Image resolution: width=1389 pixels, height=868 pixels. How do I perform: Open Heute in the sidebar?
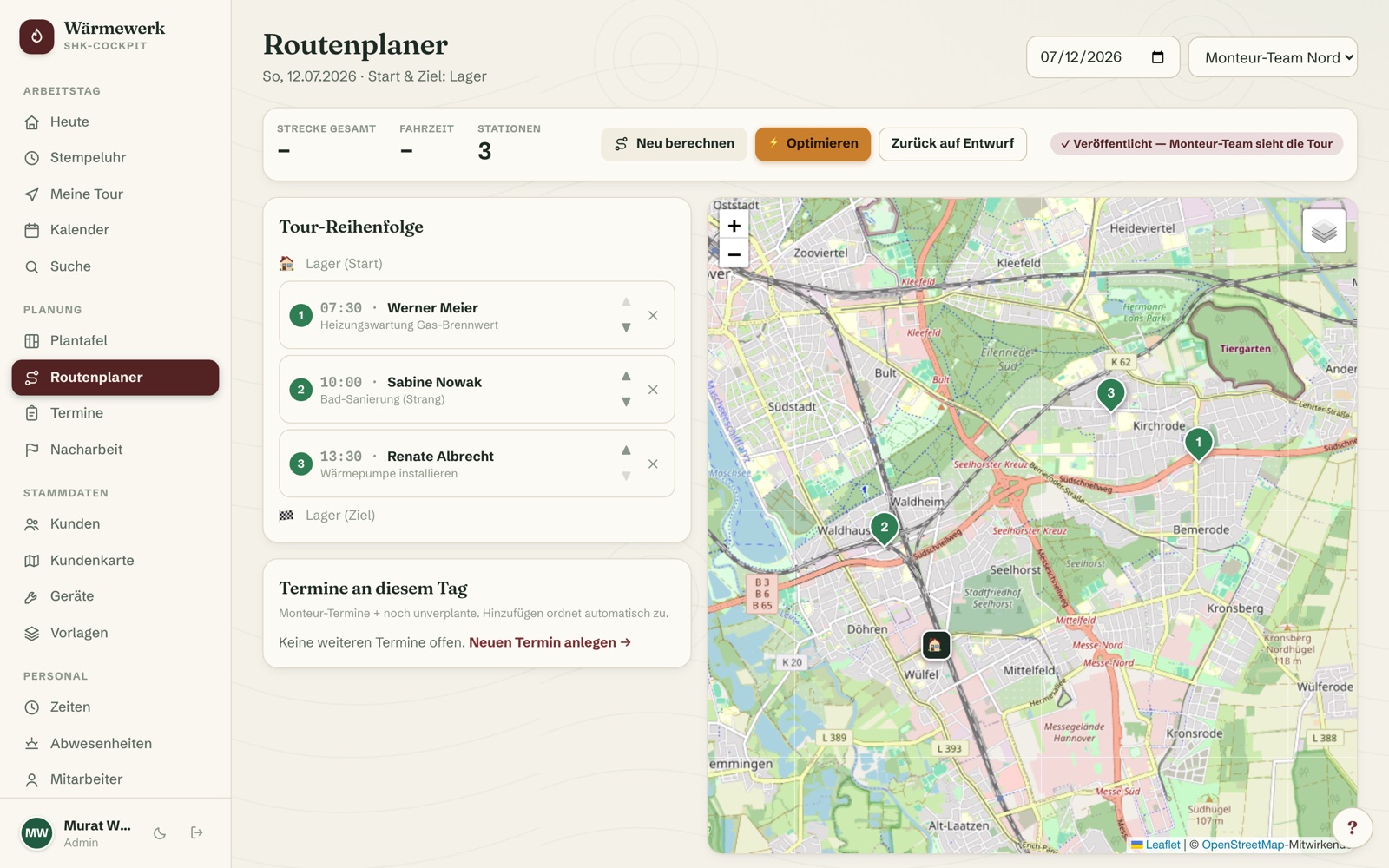[x=115, y=122]
